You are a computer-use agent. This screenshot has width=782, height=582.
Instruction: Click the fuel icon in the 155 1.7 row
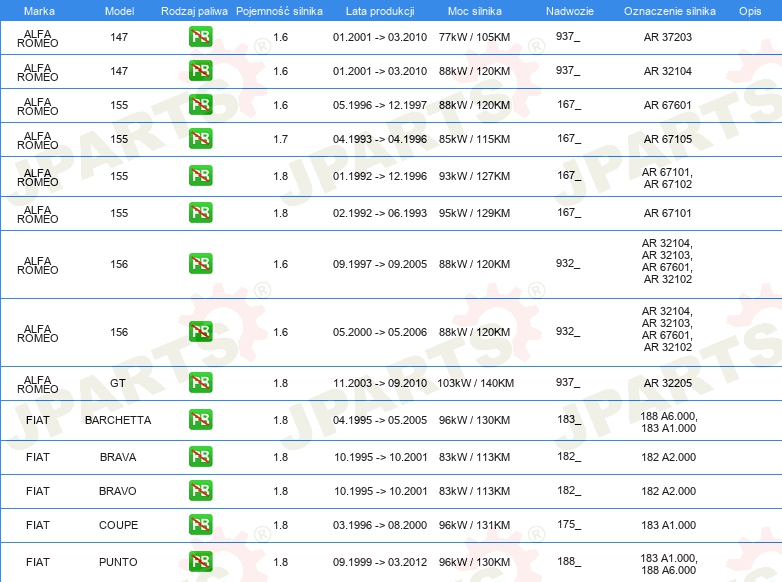(x=200, y=139)
